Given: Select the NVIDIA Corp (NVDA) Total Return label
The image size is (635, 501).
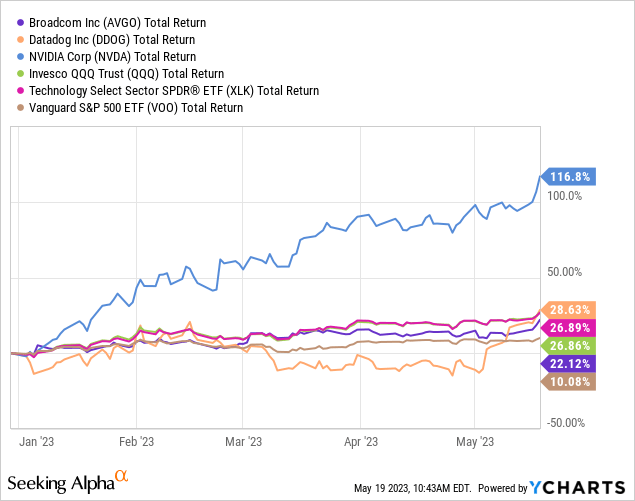Looking at the screenshot, I should pyautogui.click(x=113, y=57).
